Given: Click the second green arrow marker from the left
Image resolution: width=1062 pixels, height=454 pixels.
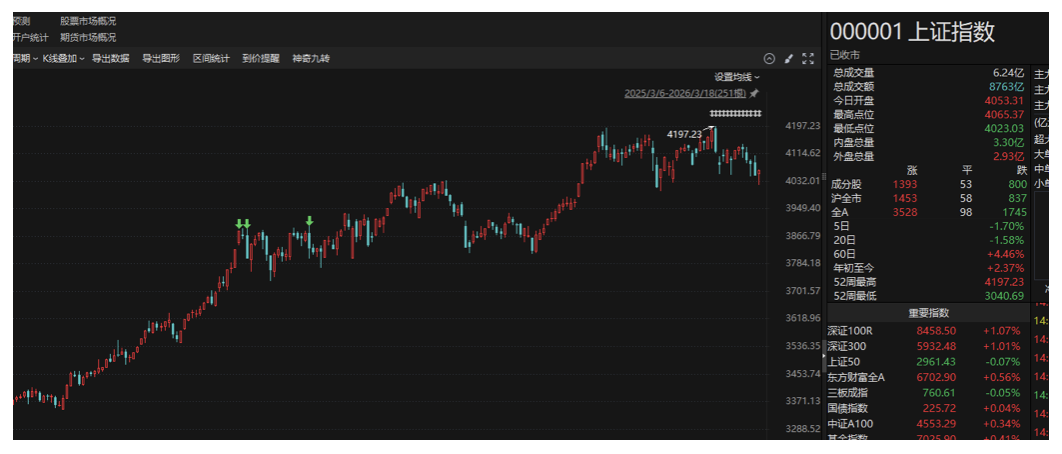Looking at the screenshot, I should tap(247, 224).
